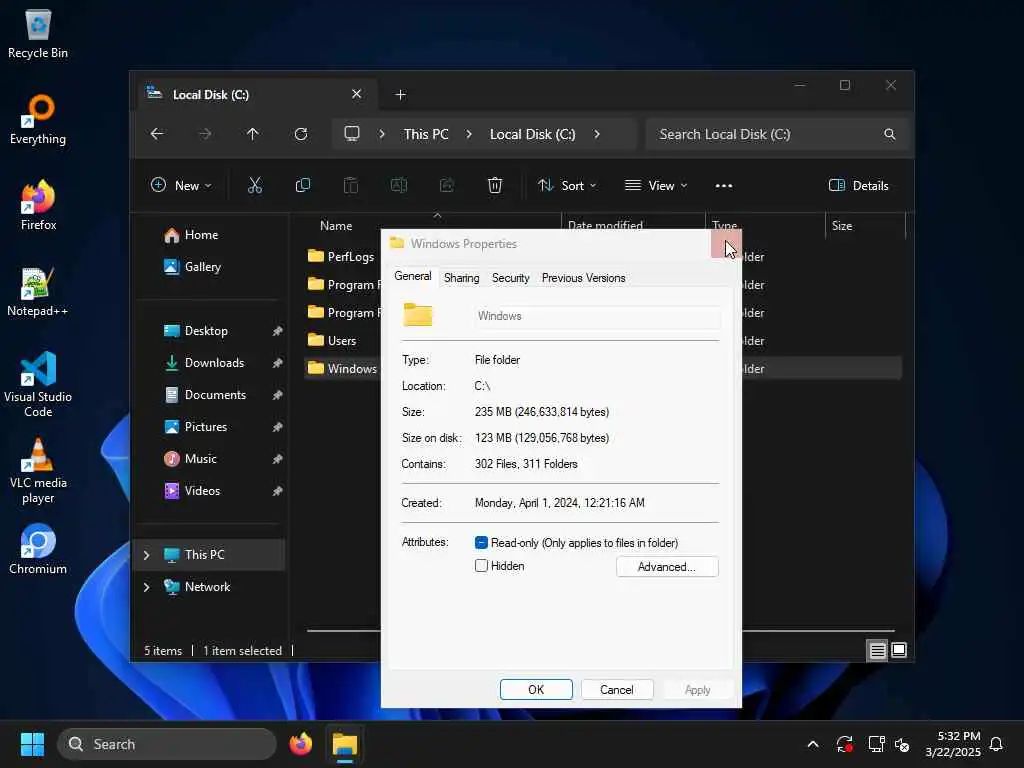Viewport: 1024px width, 768px height.
Task: Click the Cut scissors icon in toolbar
Action: coord(255,185)
